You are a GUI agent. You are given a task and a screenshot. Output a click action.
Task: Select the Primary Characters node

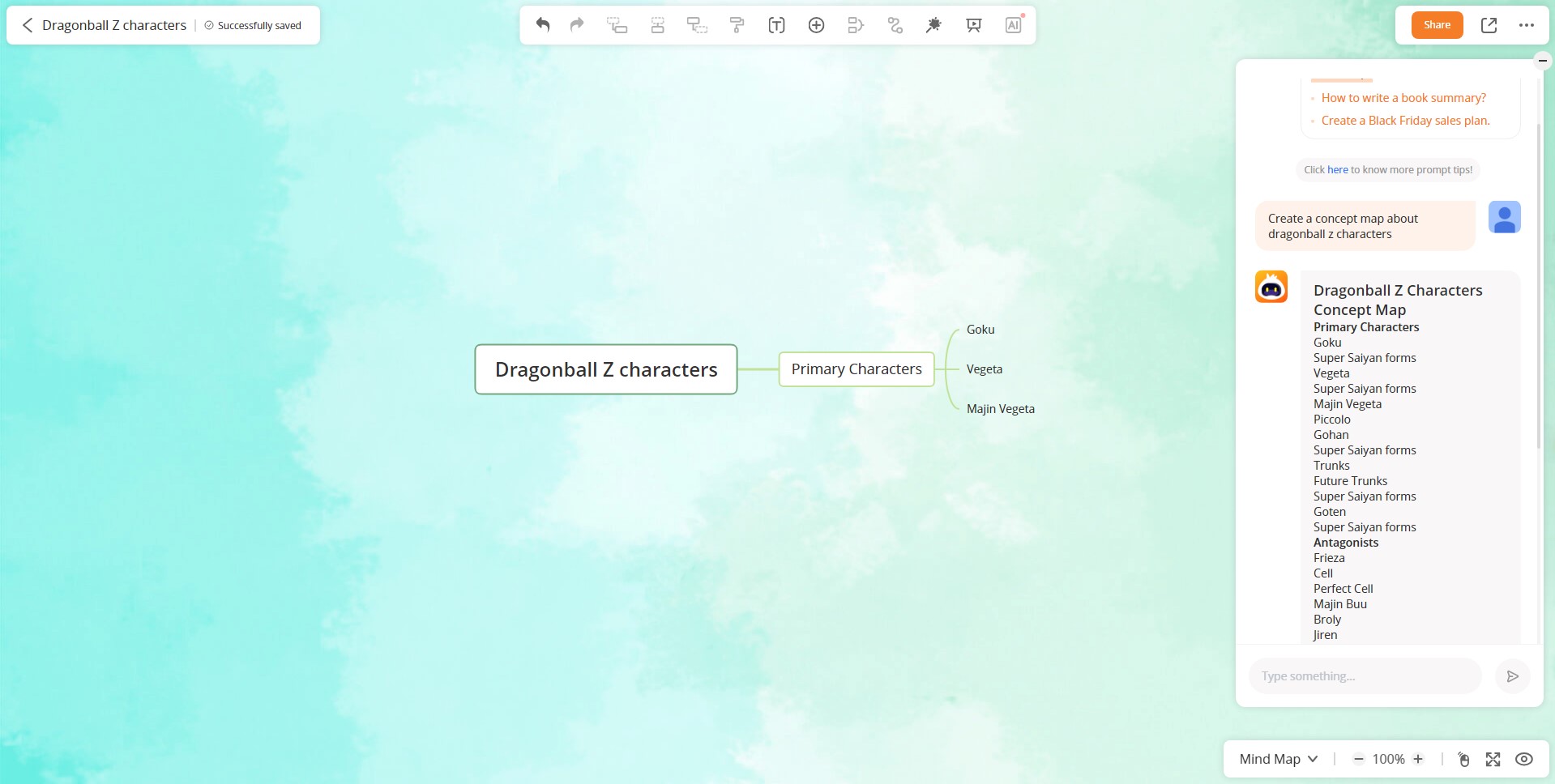pyautogui.click(x=857, y=369)
